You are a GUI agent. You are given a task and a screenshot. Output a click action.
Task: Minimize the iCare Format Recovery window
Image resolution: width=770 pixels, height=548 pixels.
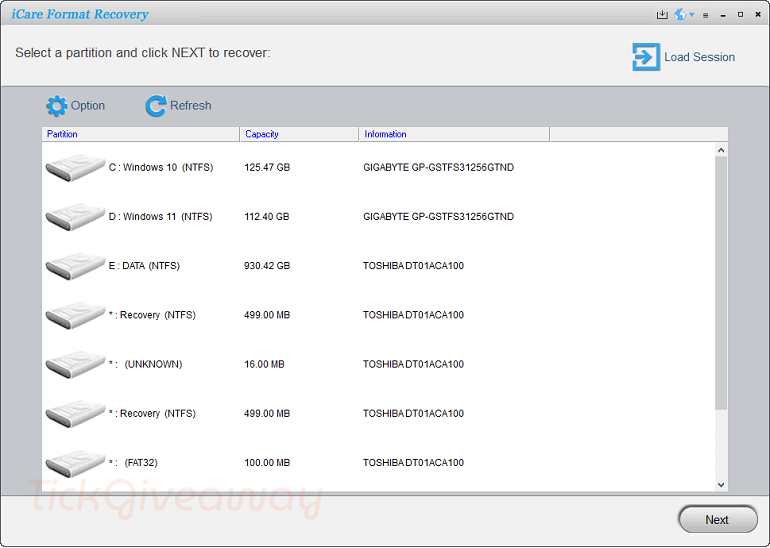point(723,16)
